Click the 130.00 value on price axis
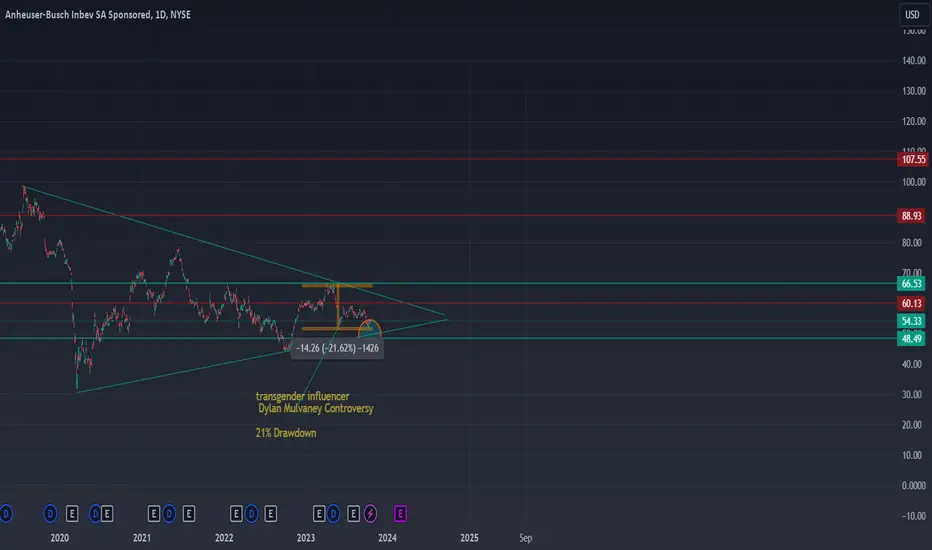Image resolution: width=932 pixels, height=550 pixels. coord(914,90)
